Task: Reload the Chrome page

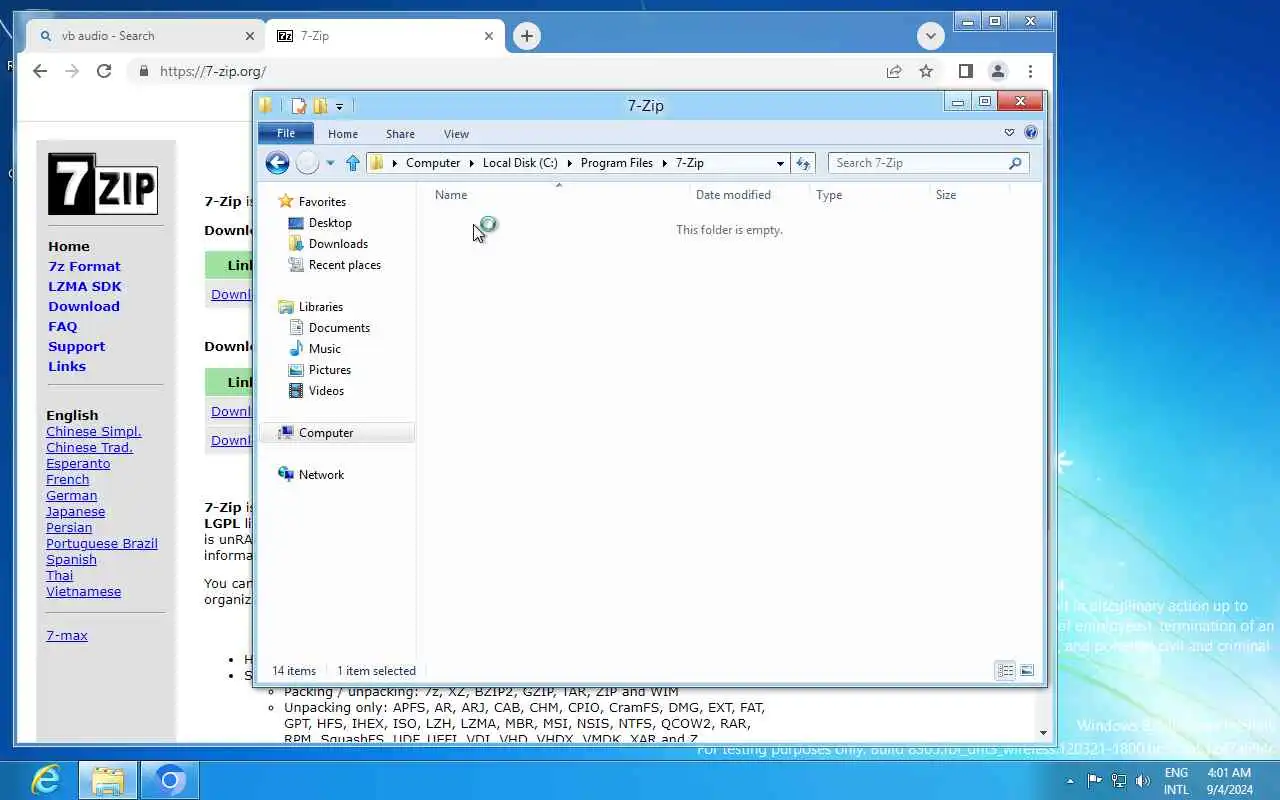Action: [104, 71]
